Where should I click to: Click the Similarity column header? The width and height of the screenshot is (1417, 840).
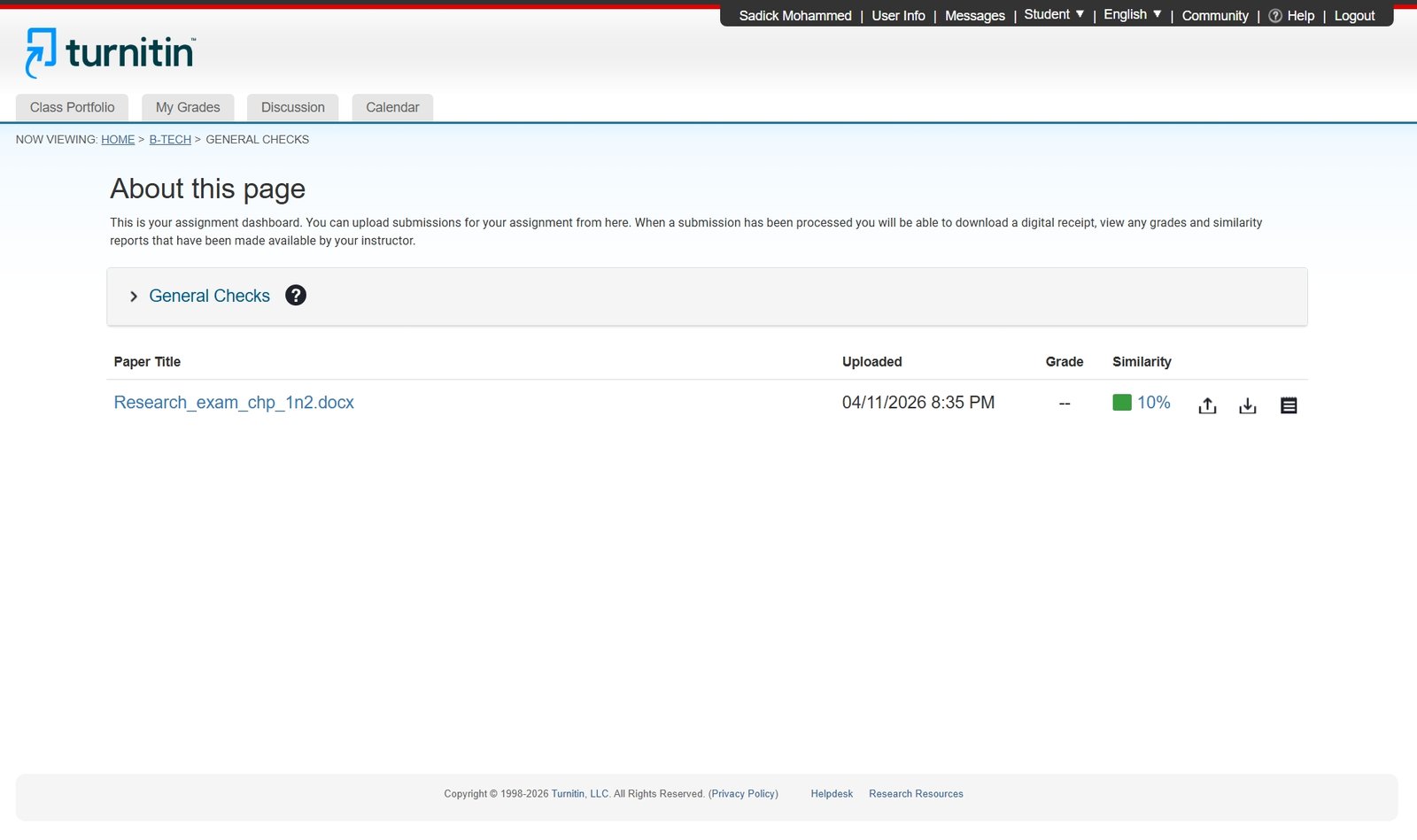point(1142,362)
